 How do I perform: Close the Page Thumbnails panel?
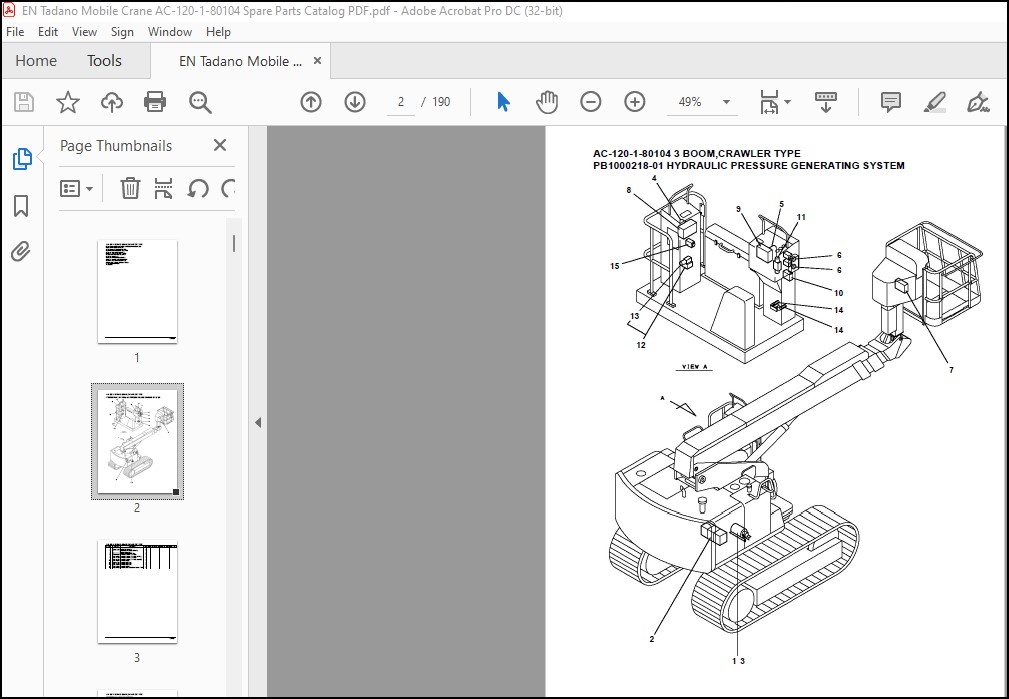pos(220,145)
